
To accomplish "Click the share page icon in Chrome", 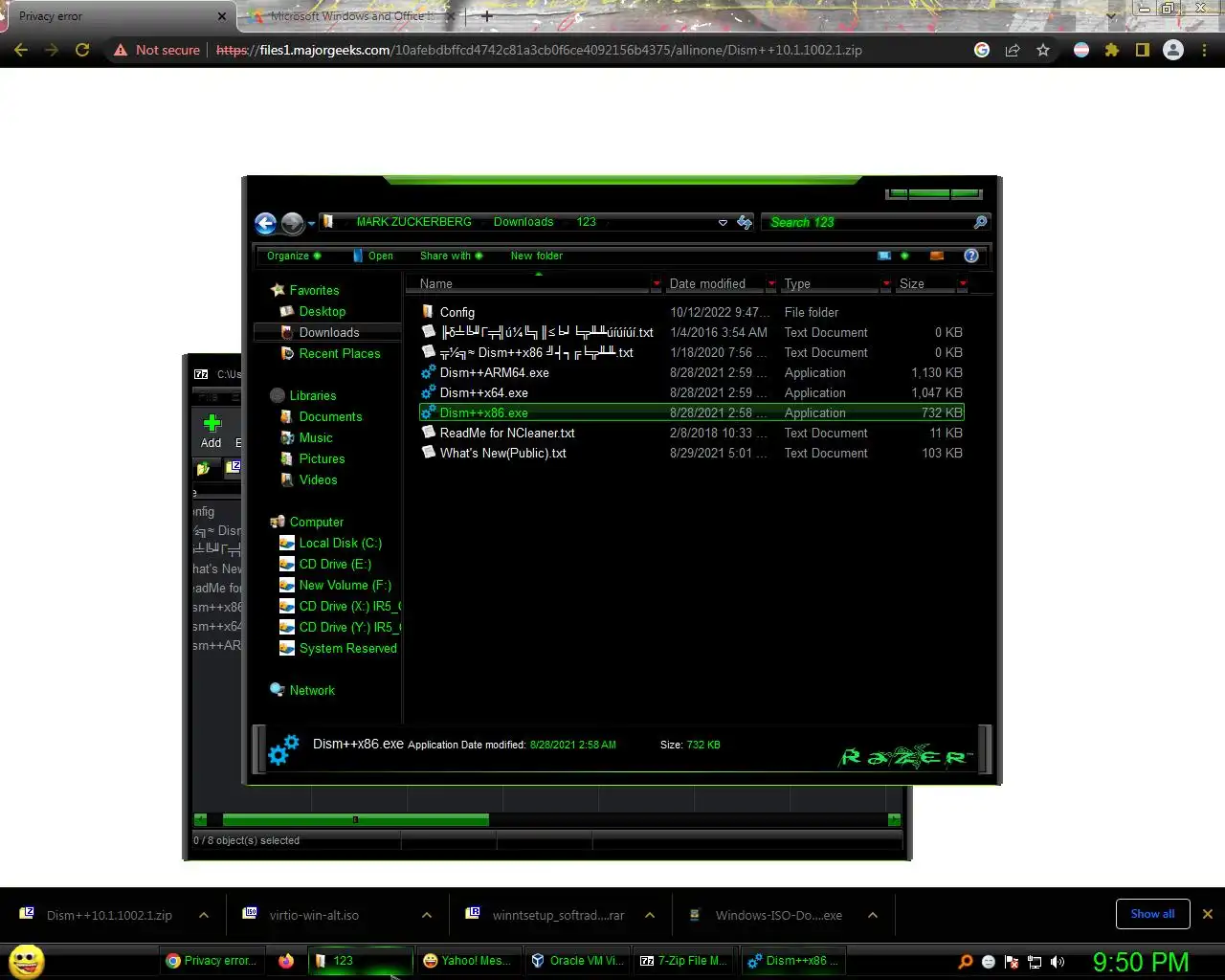I will (x=1013, y=50).
